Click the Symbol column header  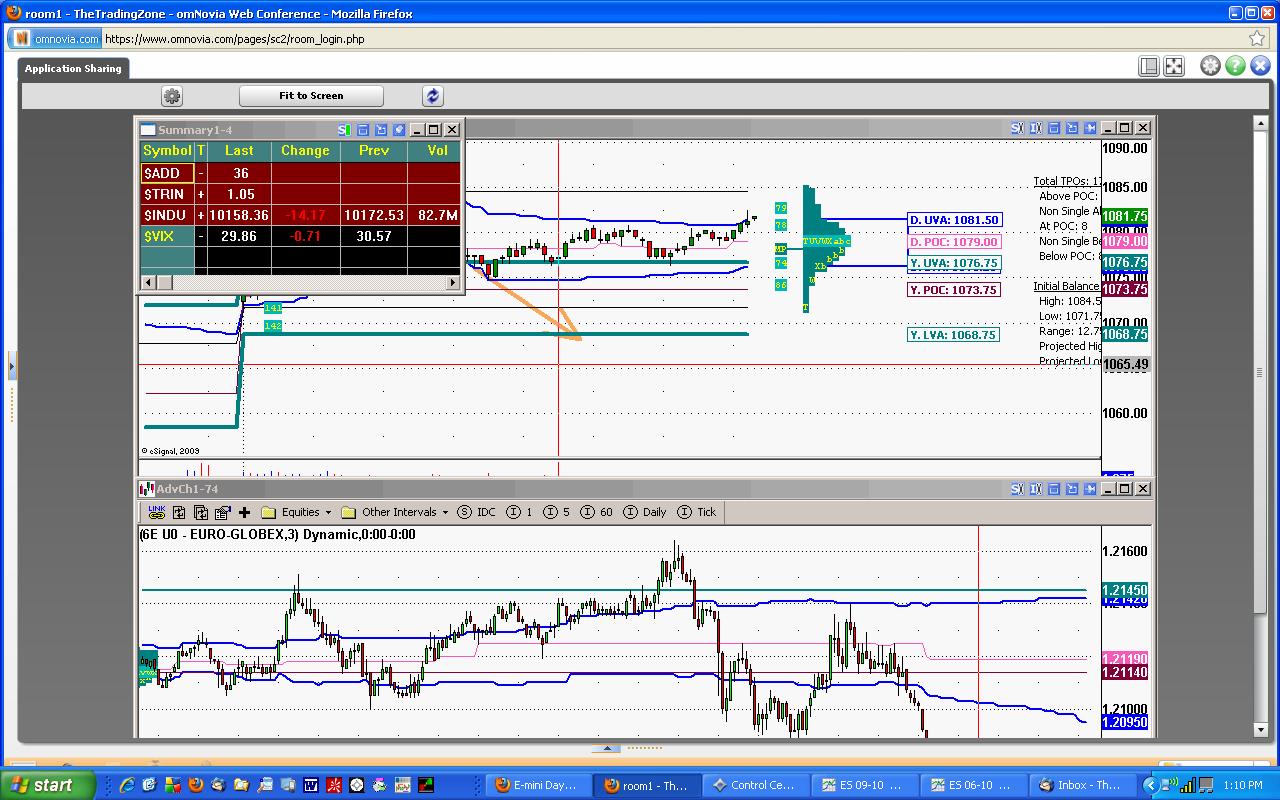coord(167,150)
